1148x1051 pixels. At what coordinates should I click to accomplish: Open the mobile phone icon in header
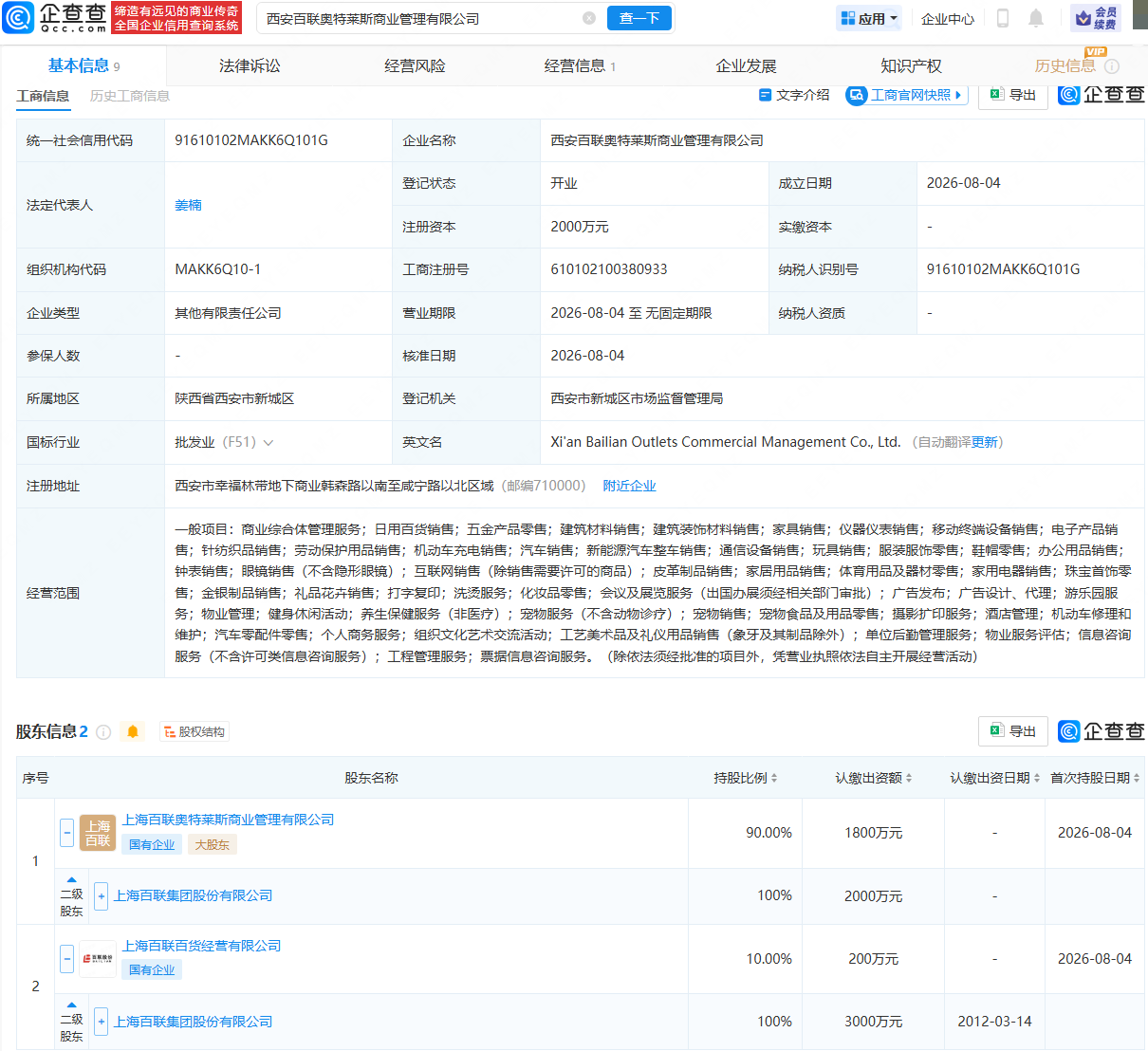coord(1002,18)
